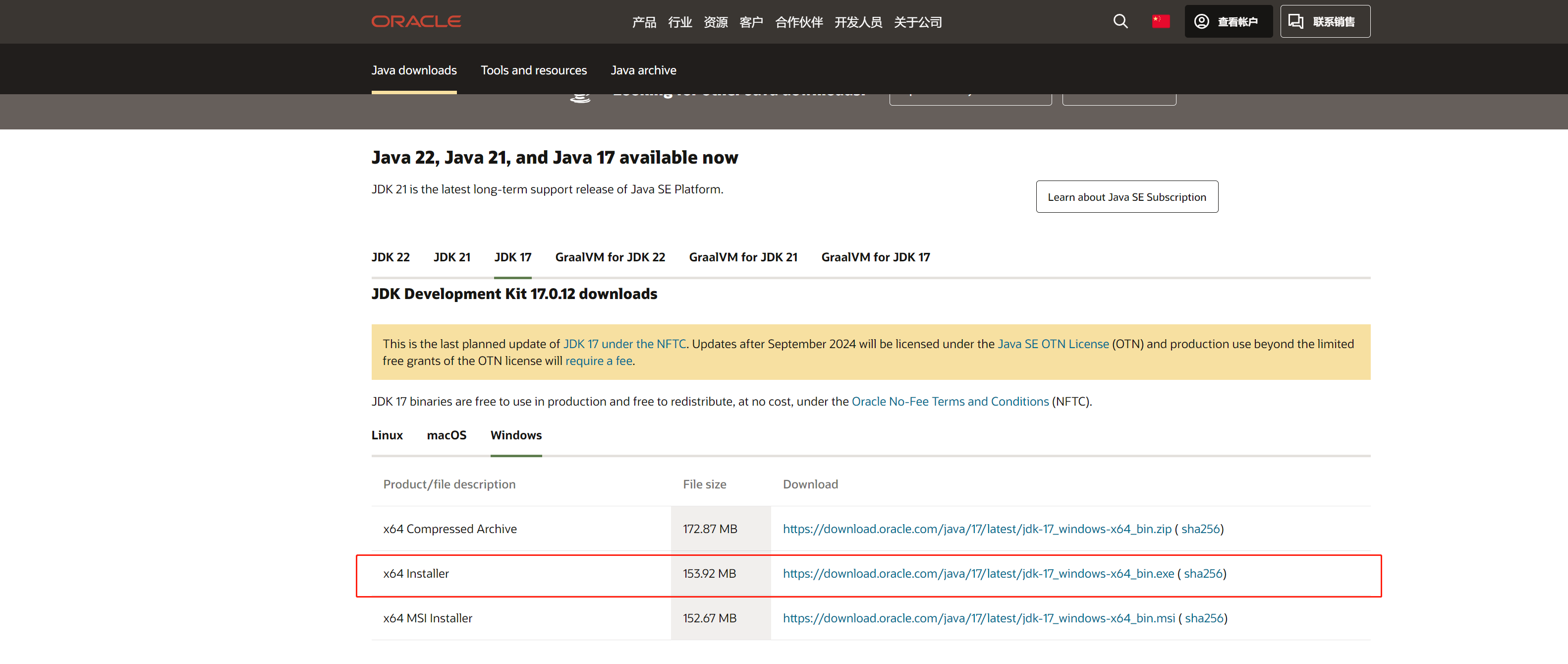Open the 关于公司 menu
The image size is (1568, 664).
tap(917, 22)
